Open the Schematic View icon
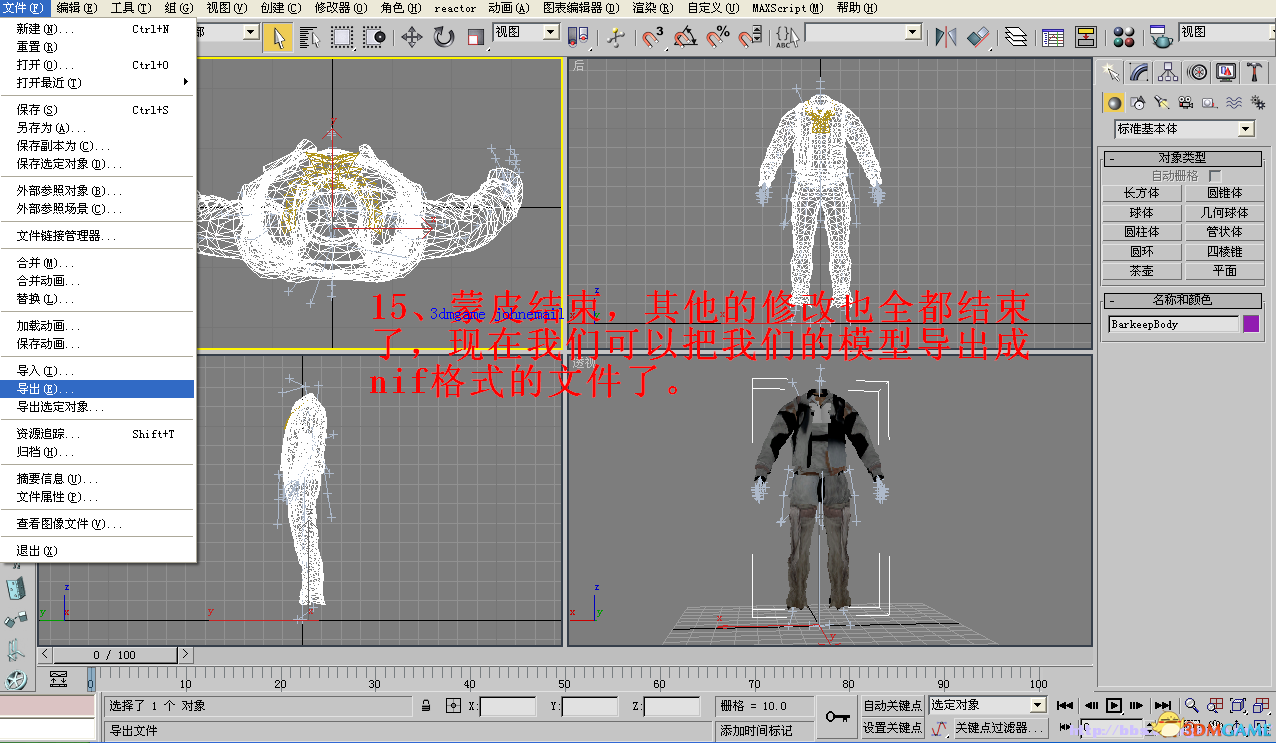 coord(1086,38)
